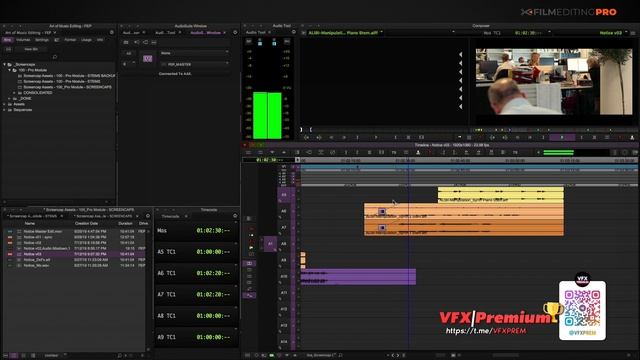Click the timeline bottom bar search icon
Image resolution: width=640 pixels, height=360 pixels.
(340, 356)
